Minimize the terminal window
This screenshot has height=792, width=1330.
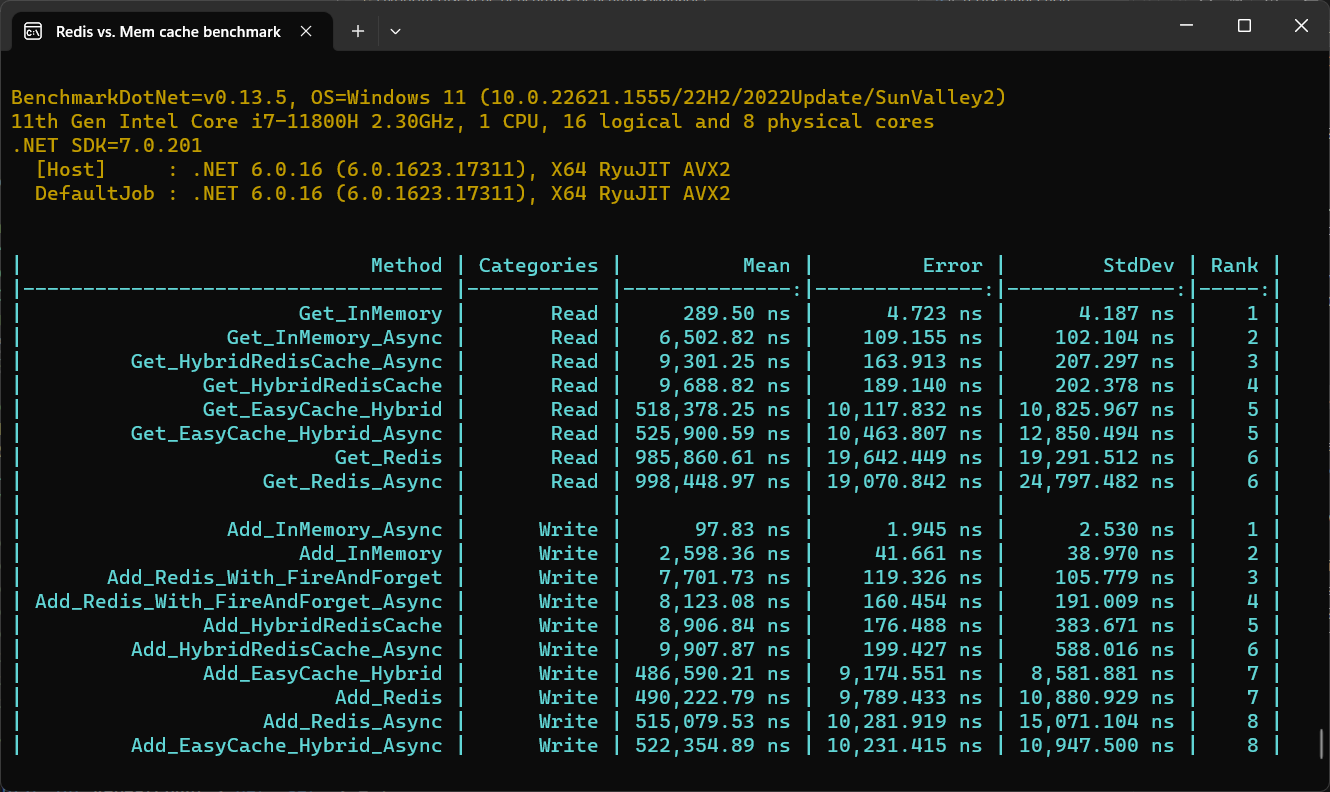(1187, 26)
